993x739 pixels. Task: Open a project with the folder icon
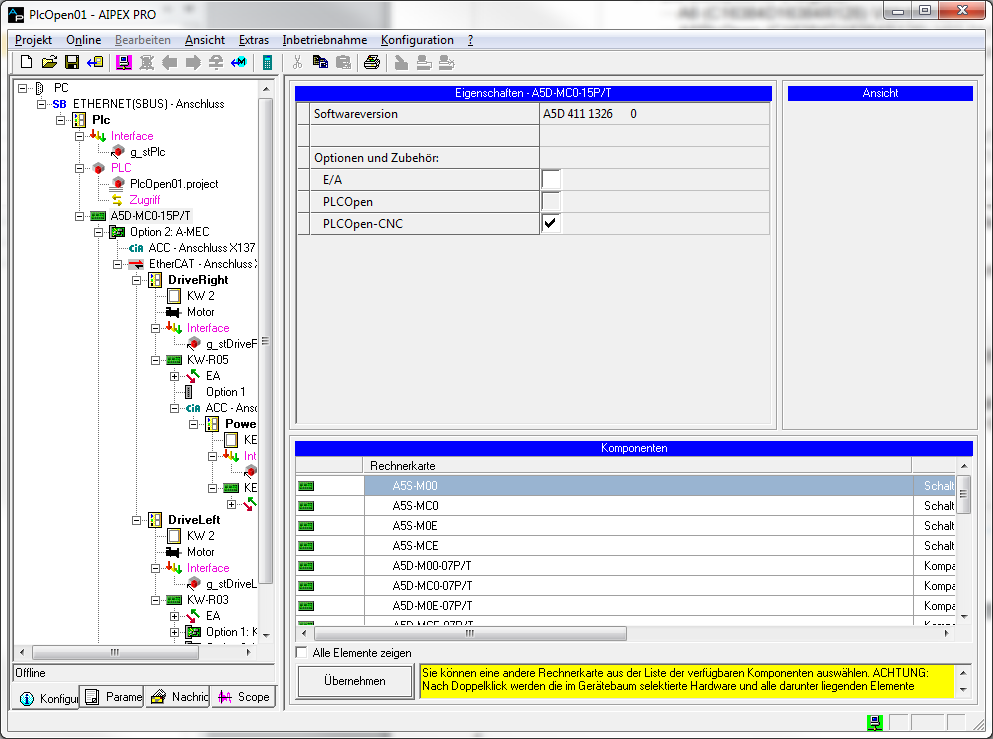[49, 62]
